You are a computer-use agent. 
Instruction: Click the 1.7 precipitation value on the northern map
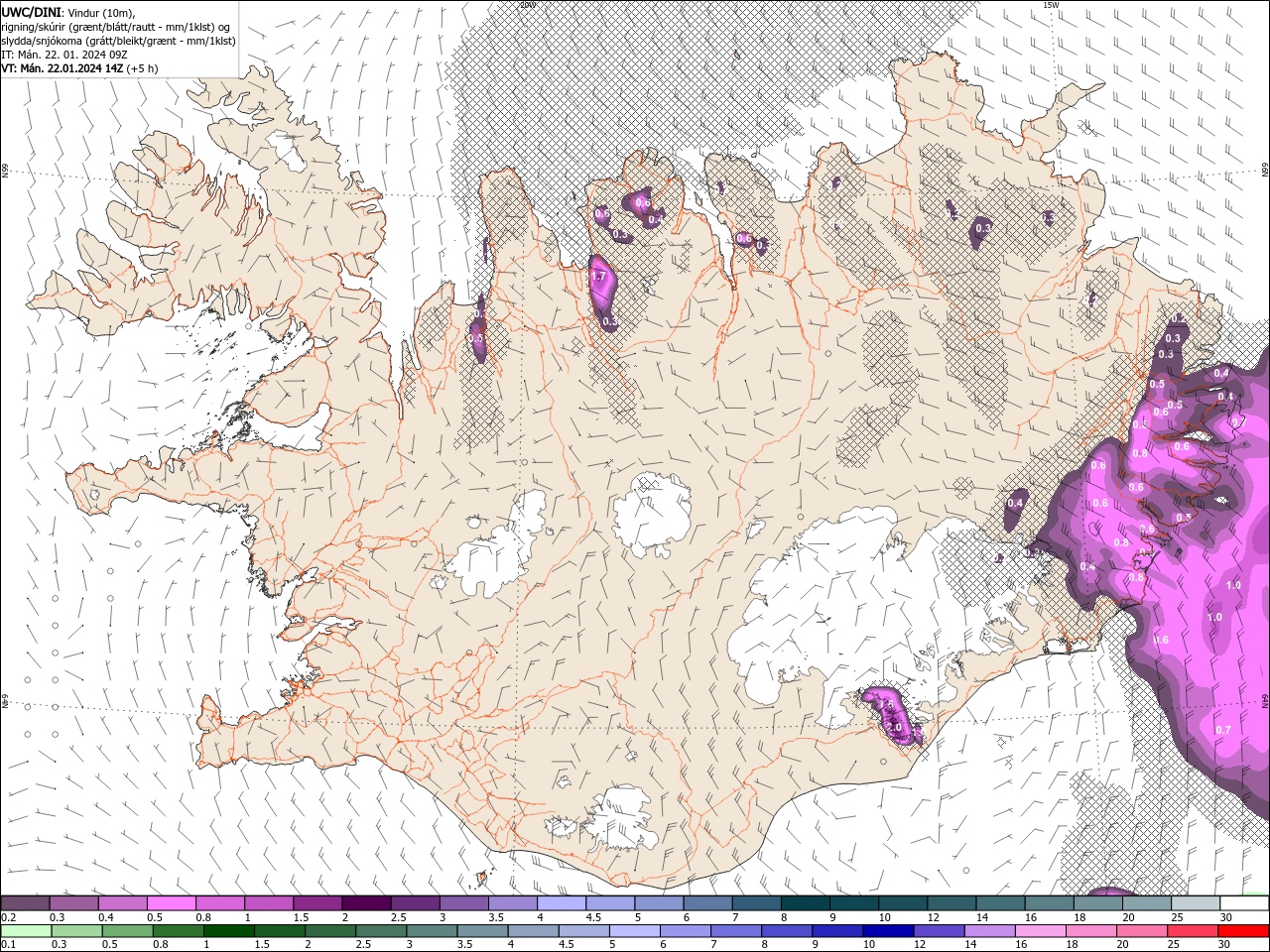pyautogui.click(x=598, y=278)
